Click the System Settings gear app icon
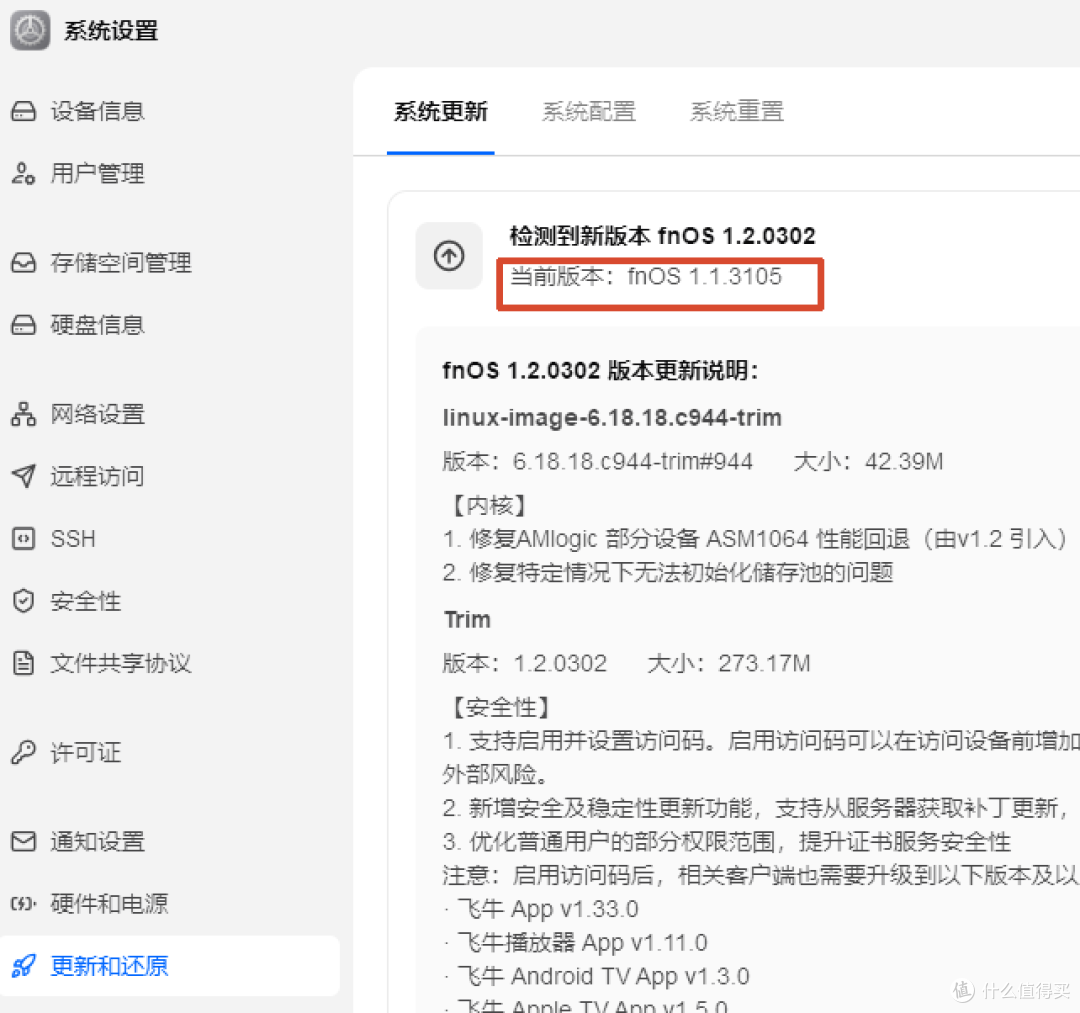The image size is (1080, 1013). pos(30,30)
